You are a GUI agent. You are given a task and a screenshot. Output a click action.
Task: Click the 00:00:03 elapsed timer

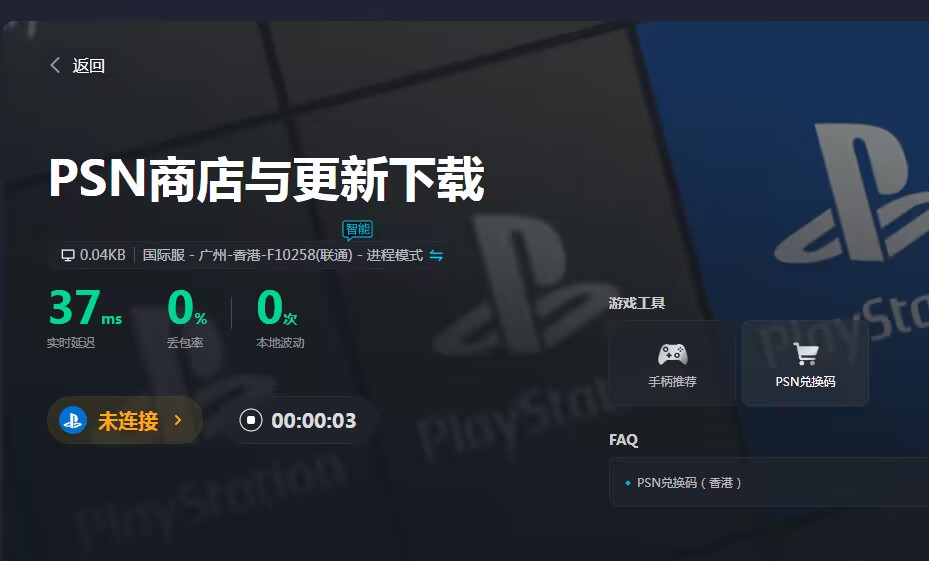[x=313, y=421]
